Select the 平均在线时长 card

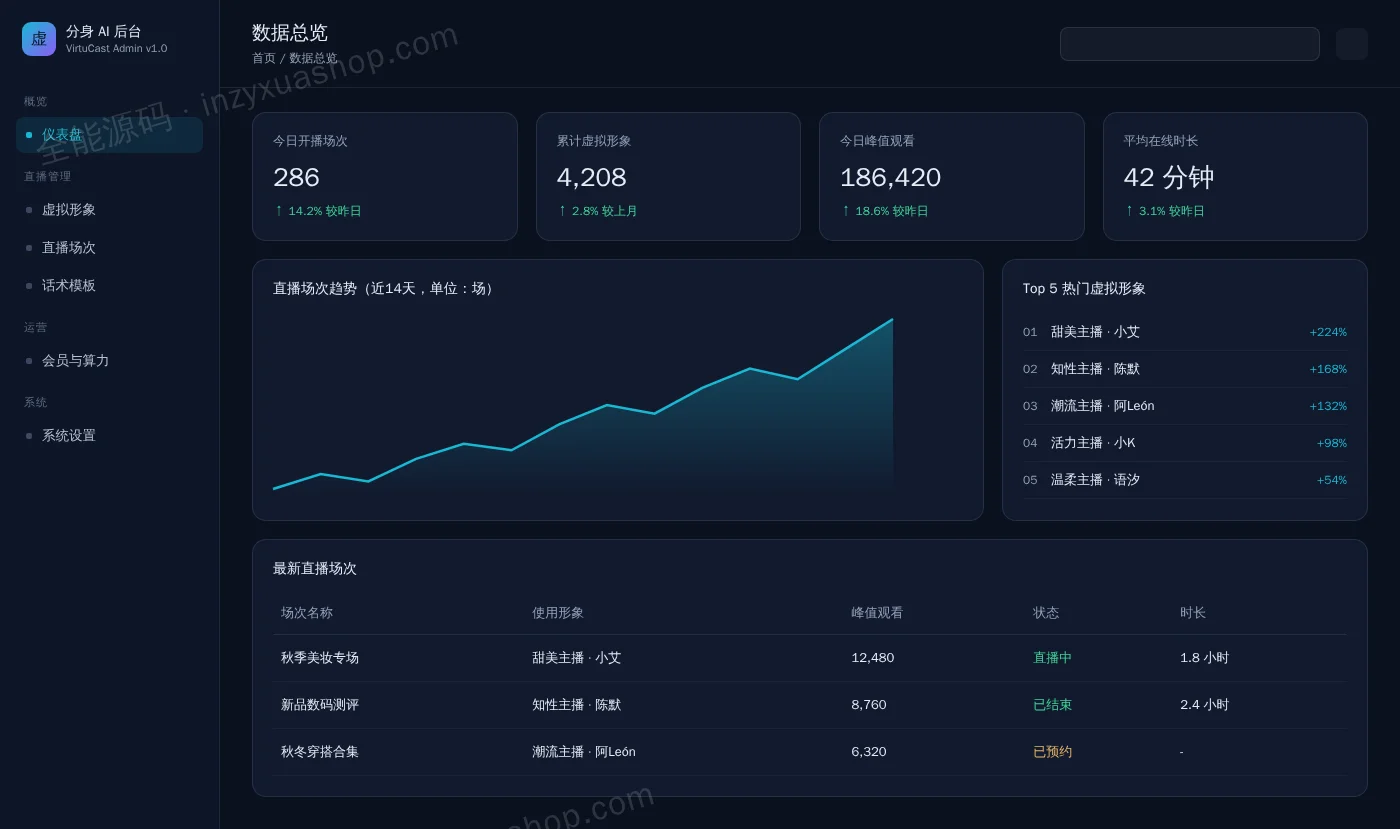click(x=1235, y=176)
